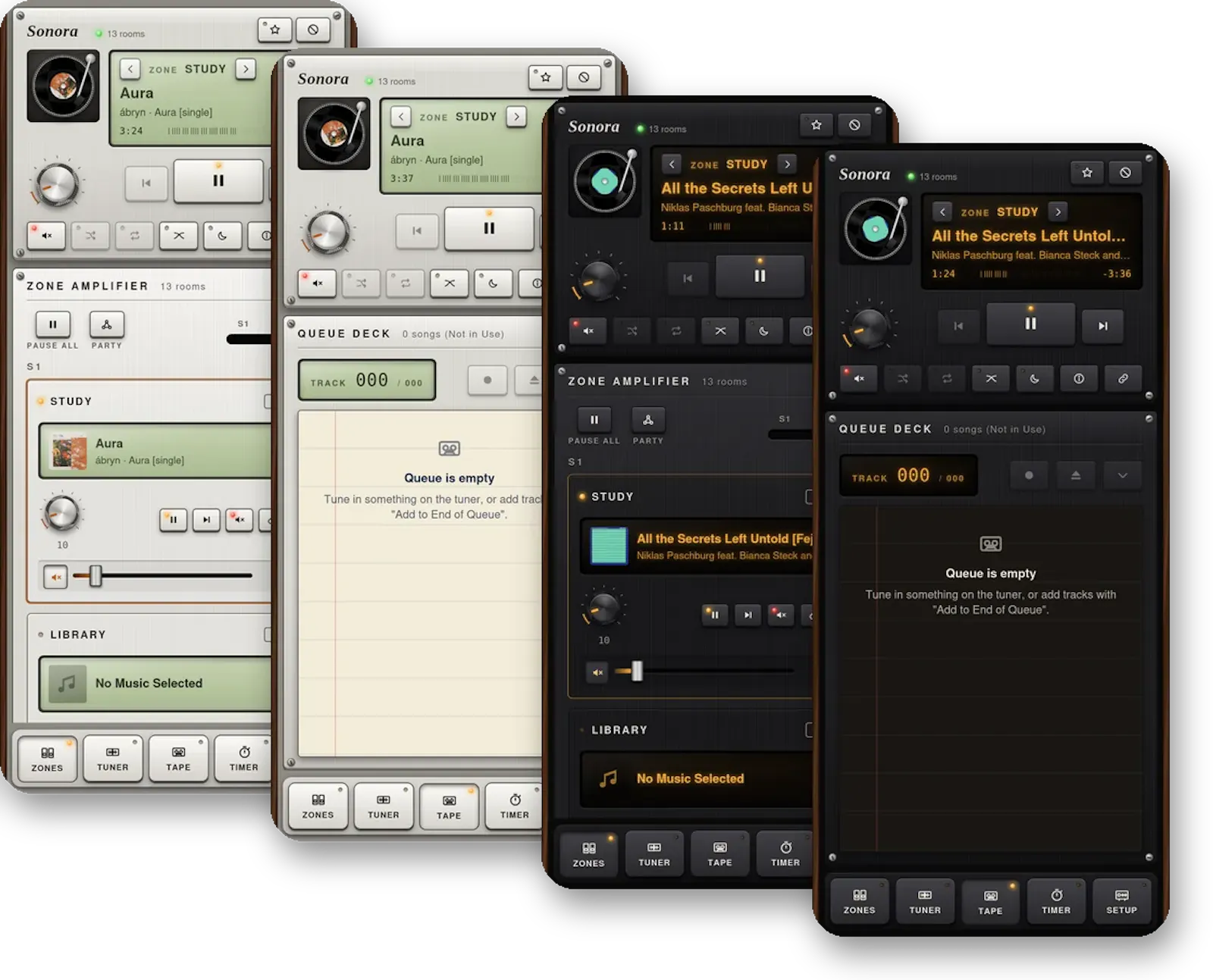Click Party button in leftmost light window
Image resolution: width=1213 pixels, height=980 pixels.
coord(107,324)
